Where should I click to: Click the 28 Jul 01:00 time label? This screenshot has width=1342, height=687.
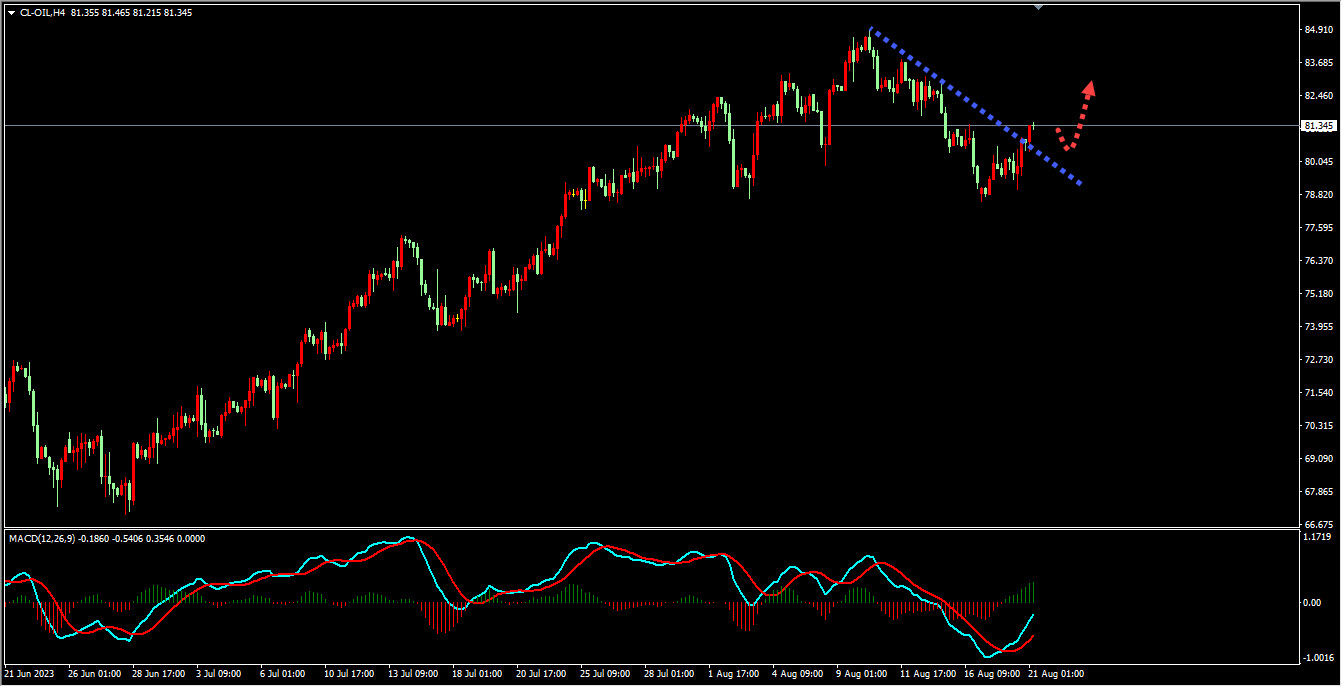[667, 674]
